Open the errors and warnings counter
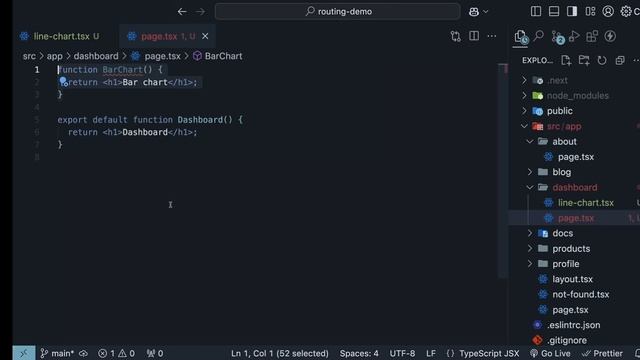 tap(116, 353)
